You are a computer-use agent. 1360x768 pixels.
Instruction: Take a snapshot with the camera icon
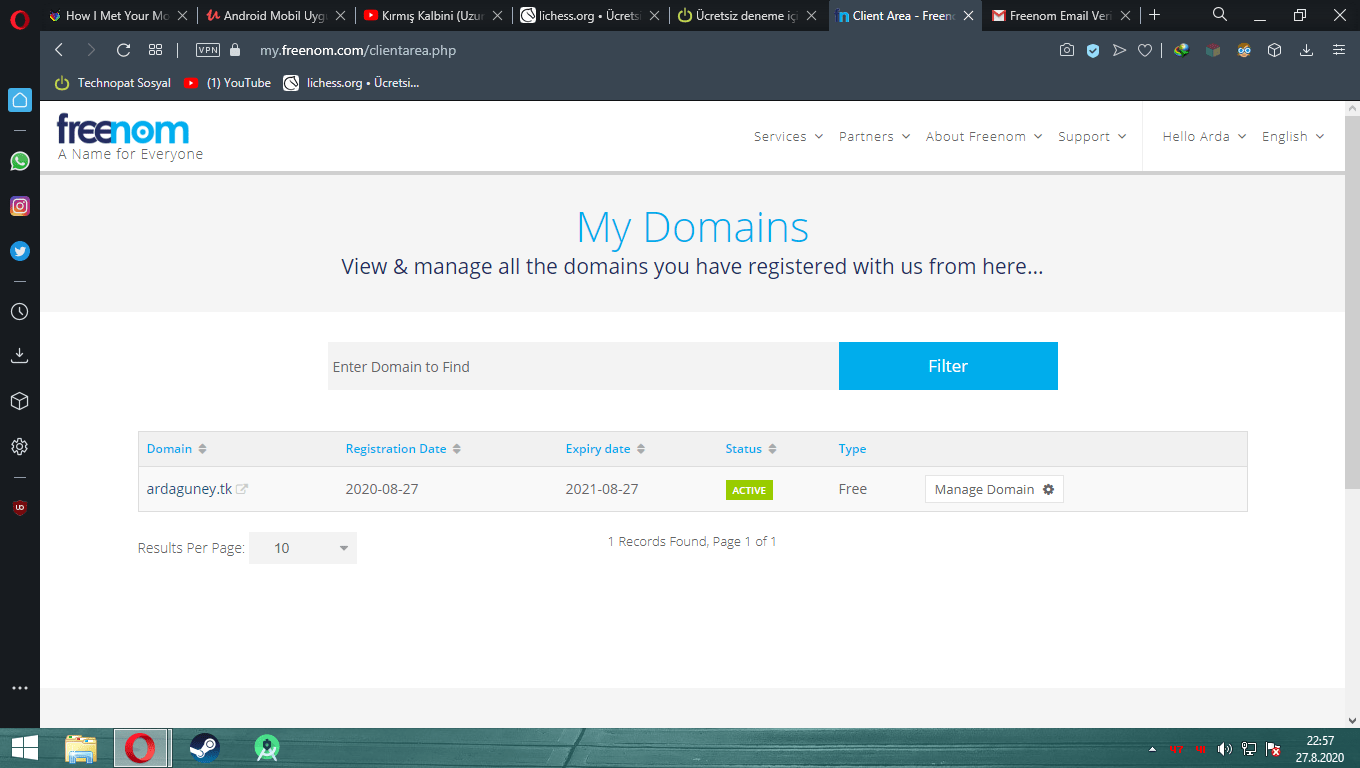click(x=1067, y=50)
